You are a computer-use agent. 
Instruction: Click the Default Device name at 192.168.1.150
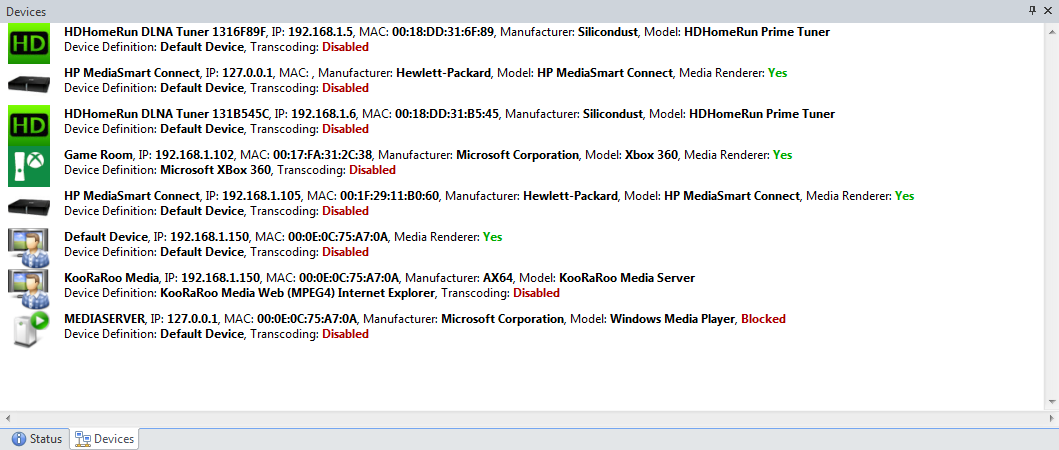[x=105, y=237]
